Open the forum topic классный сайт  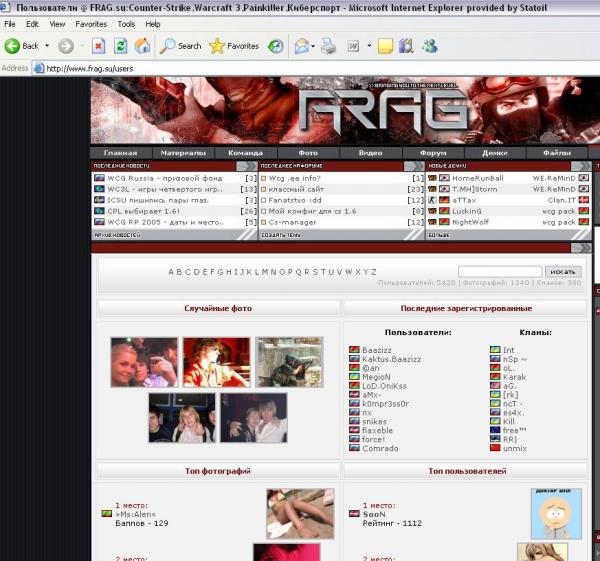click(296, 189)
